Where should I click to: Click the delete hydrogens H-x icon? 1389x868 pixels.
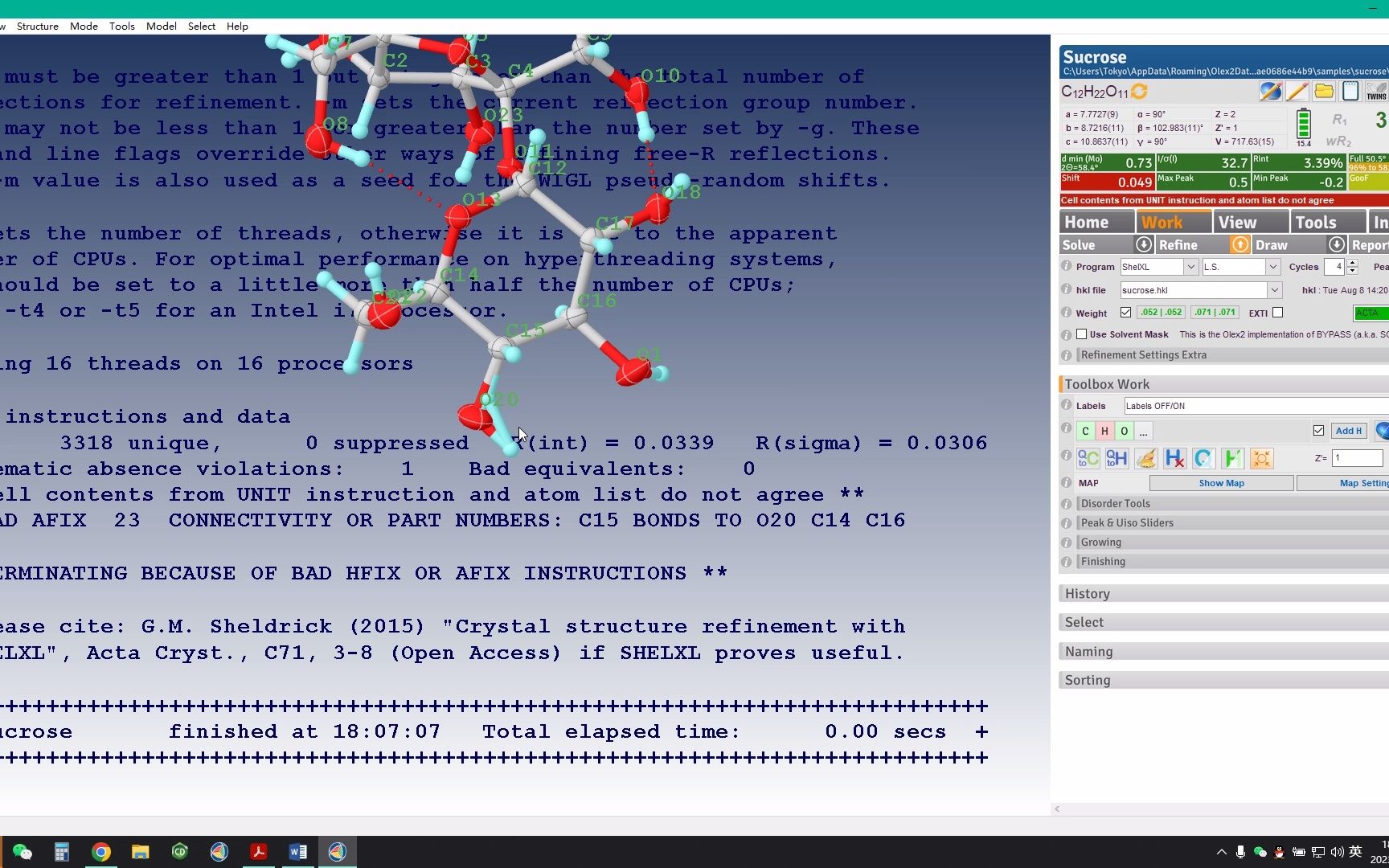coord(1174,458)
